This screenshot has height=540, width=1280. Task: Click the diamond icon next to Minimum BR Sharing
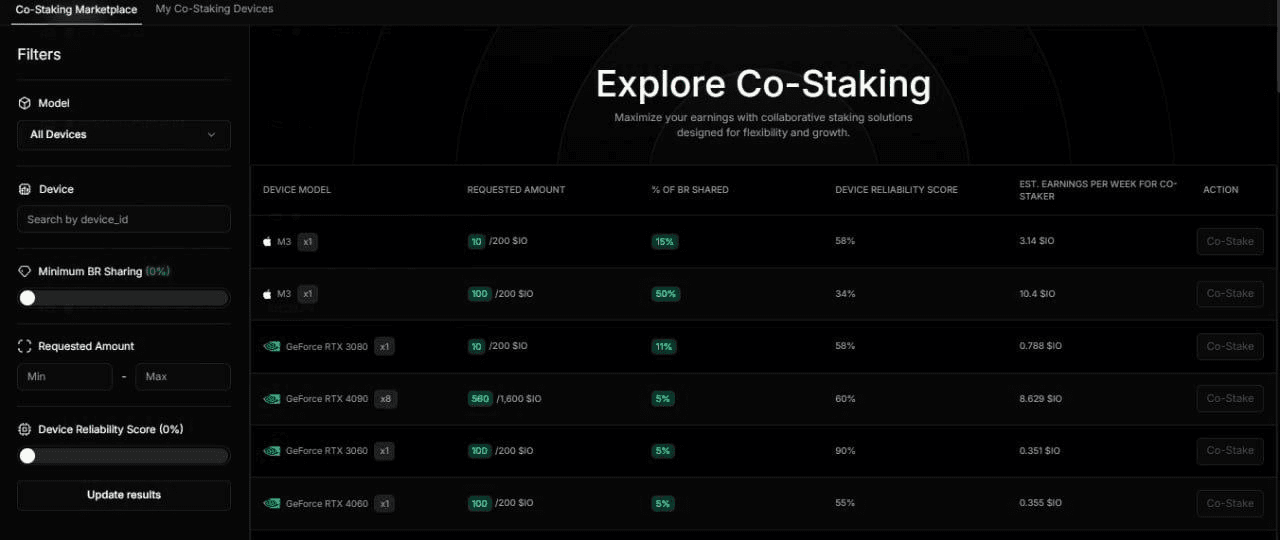25,271
